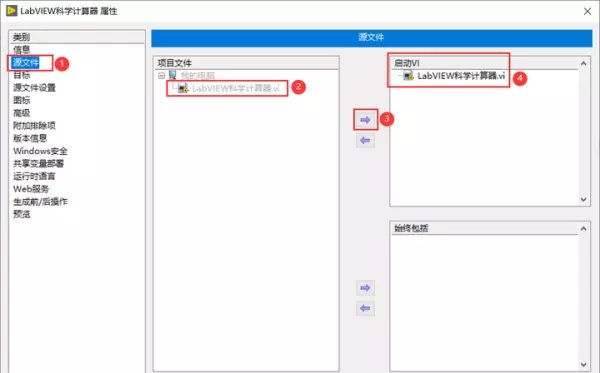Click VI file icon in project files tree
600x373 pixels.
point(183,88)
